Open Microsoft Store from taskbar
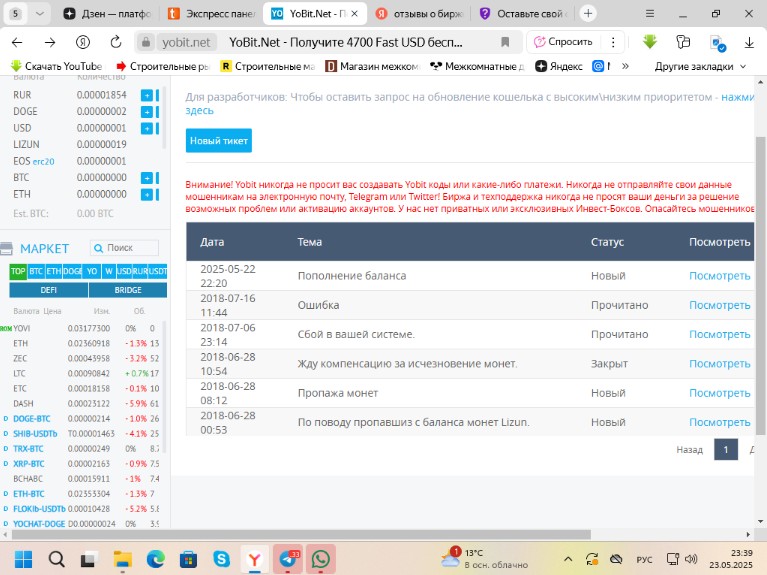Image resolution: width=767 pixels, height=575 pixels. (188, 559)
